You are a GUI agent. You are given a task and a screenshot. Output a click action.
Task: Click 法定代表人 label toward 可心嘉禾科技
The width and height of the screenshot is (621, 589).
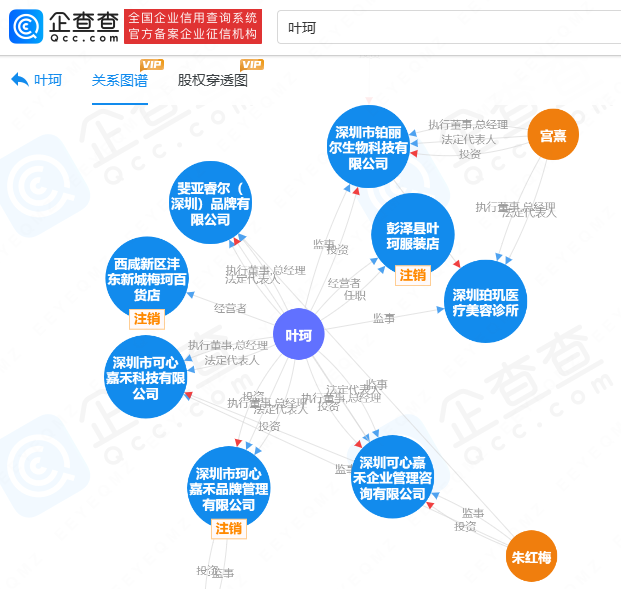pyautogui.click(x=232, y=360)
